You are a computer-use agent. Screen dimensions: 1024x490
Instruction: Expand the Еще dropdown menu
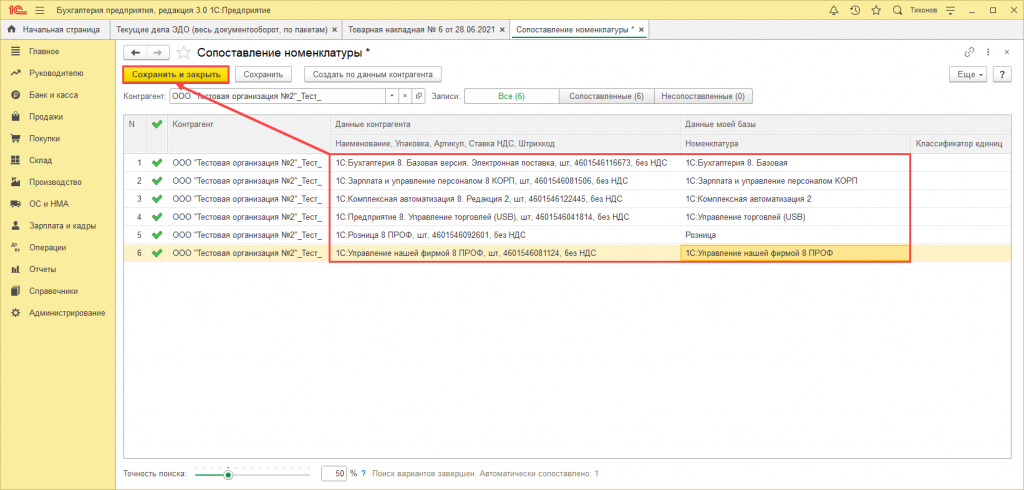point(968,74)
